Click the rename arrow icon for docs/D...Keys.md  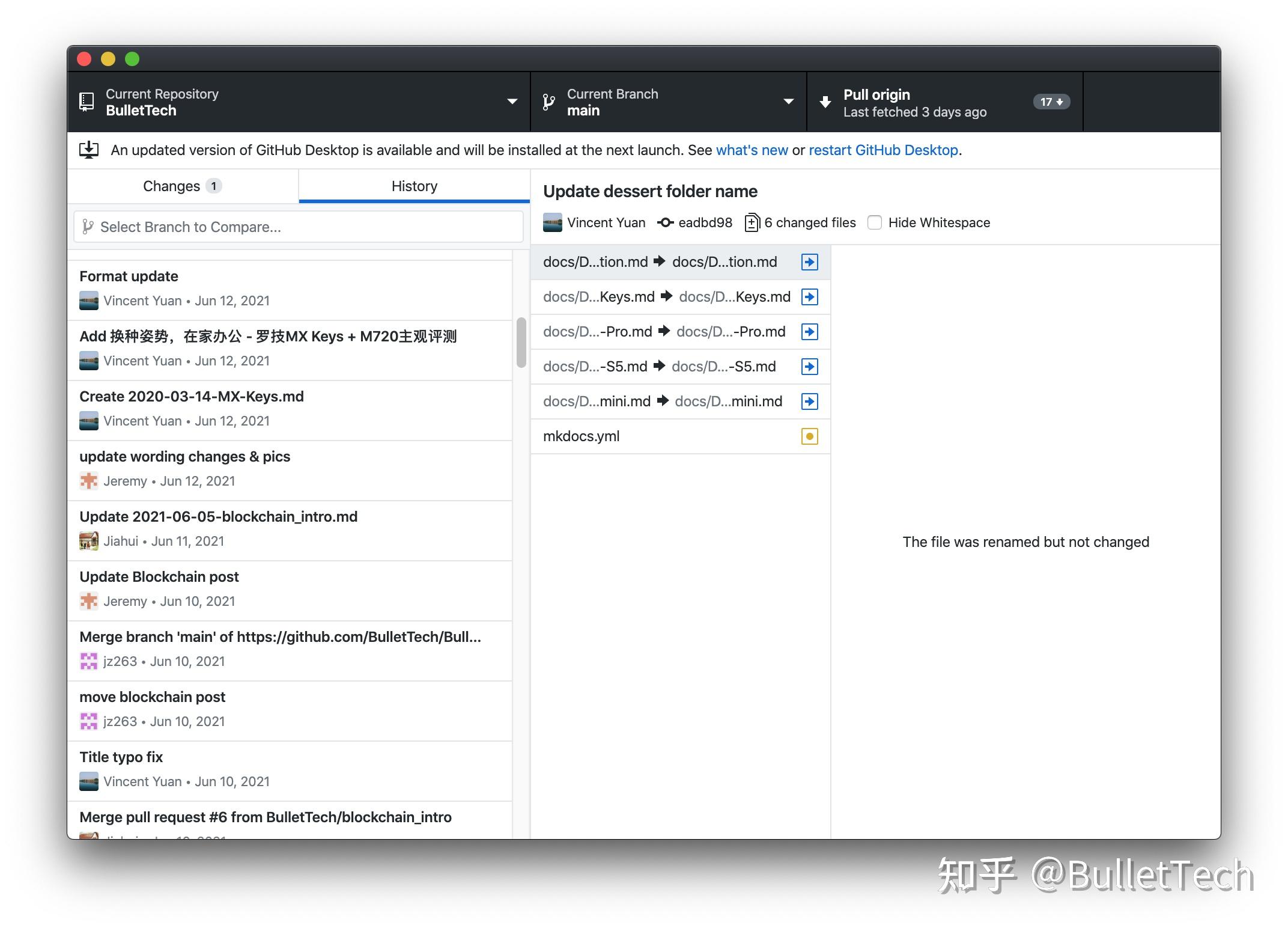pos(809,296)
